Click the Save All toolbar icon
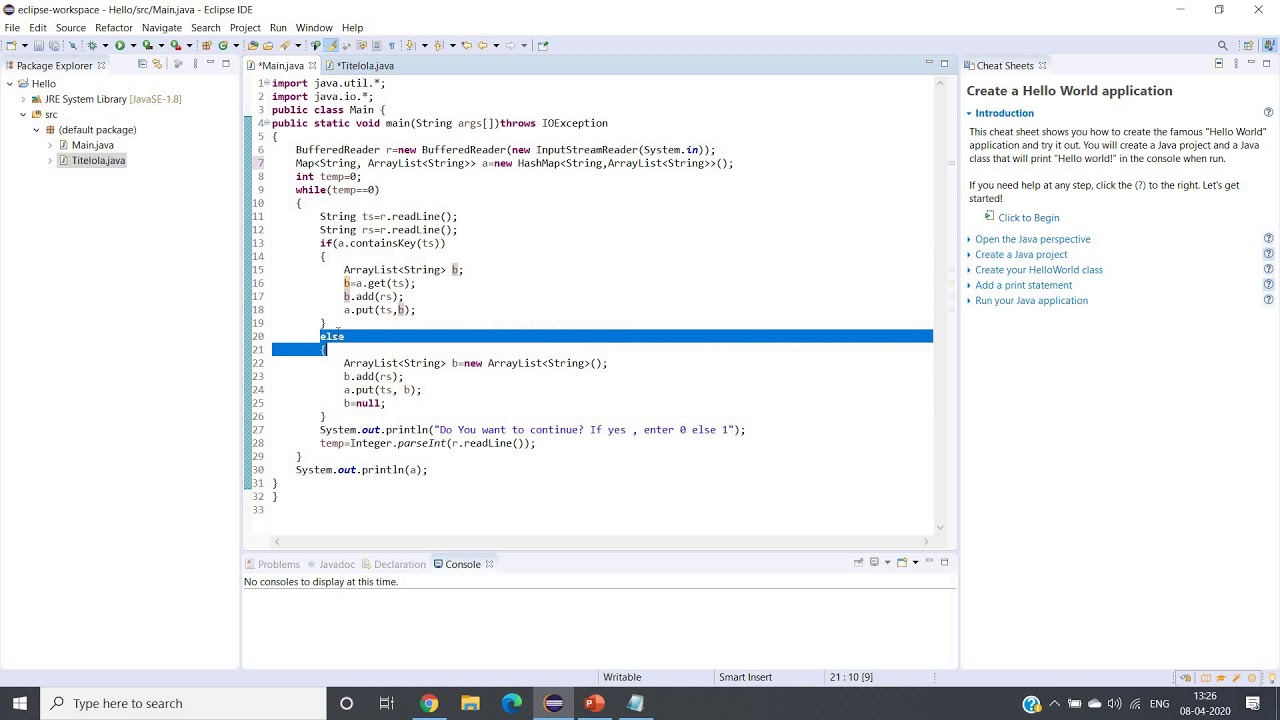The image size is (1280, 720). click(54, 45)
